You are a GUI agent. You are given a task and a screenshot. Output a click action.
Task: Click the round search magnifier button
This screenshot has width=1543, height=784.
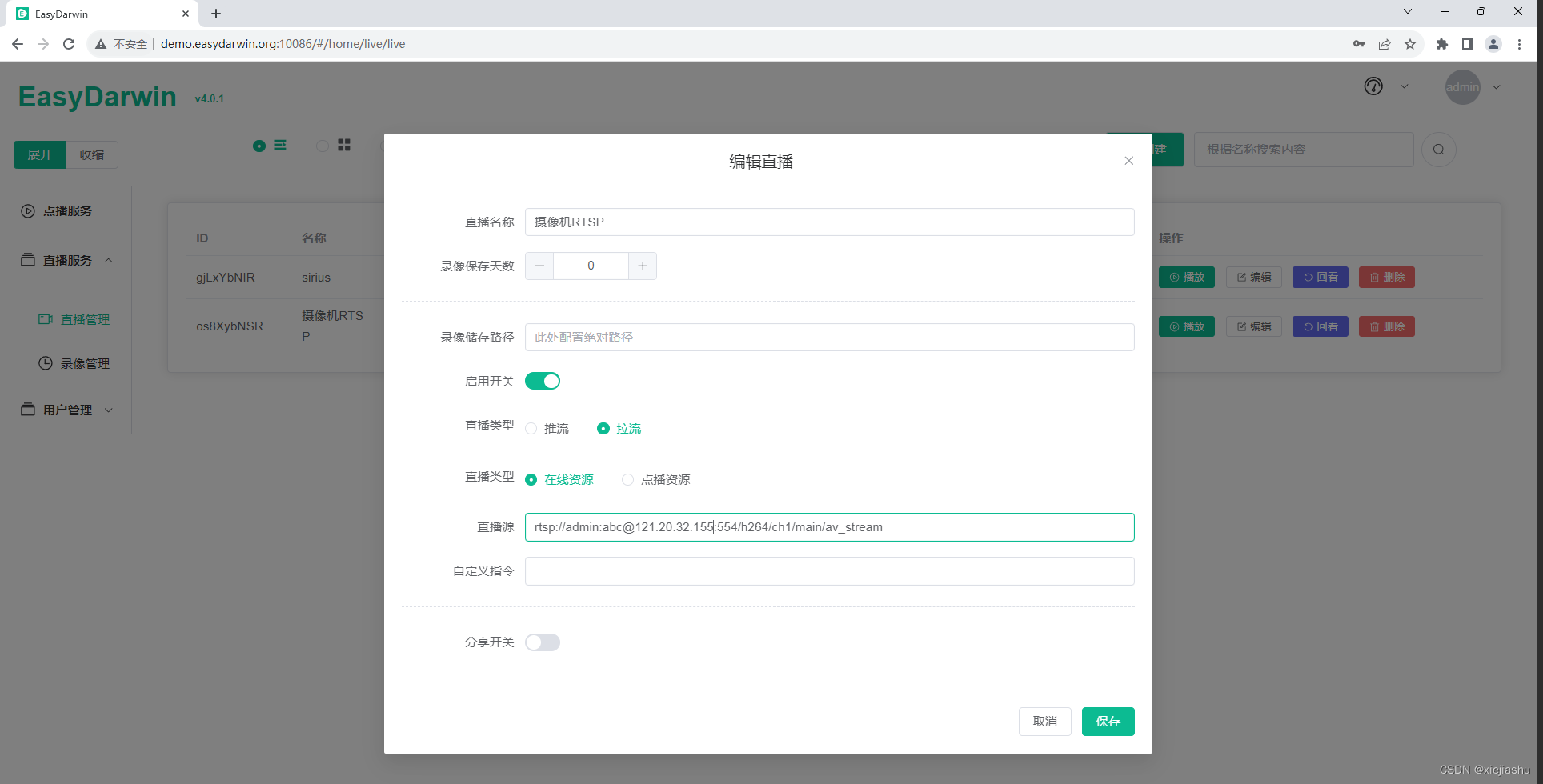point(1438,150)
